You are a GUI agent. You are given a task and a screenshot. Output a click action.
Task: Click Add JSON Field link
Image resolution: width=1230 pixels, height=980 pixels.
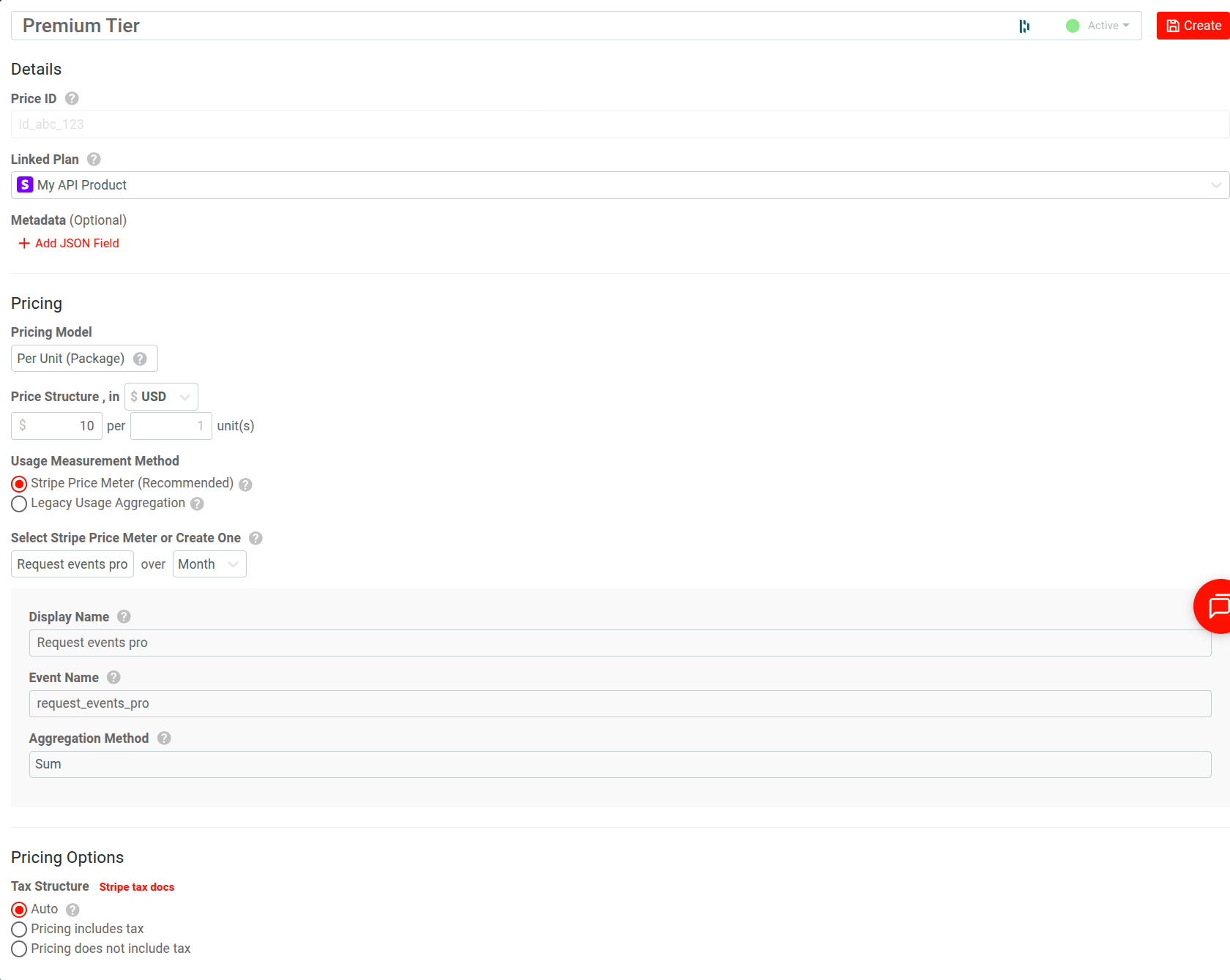(x=69, y=243)
